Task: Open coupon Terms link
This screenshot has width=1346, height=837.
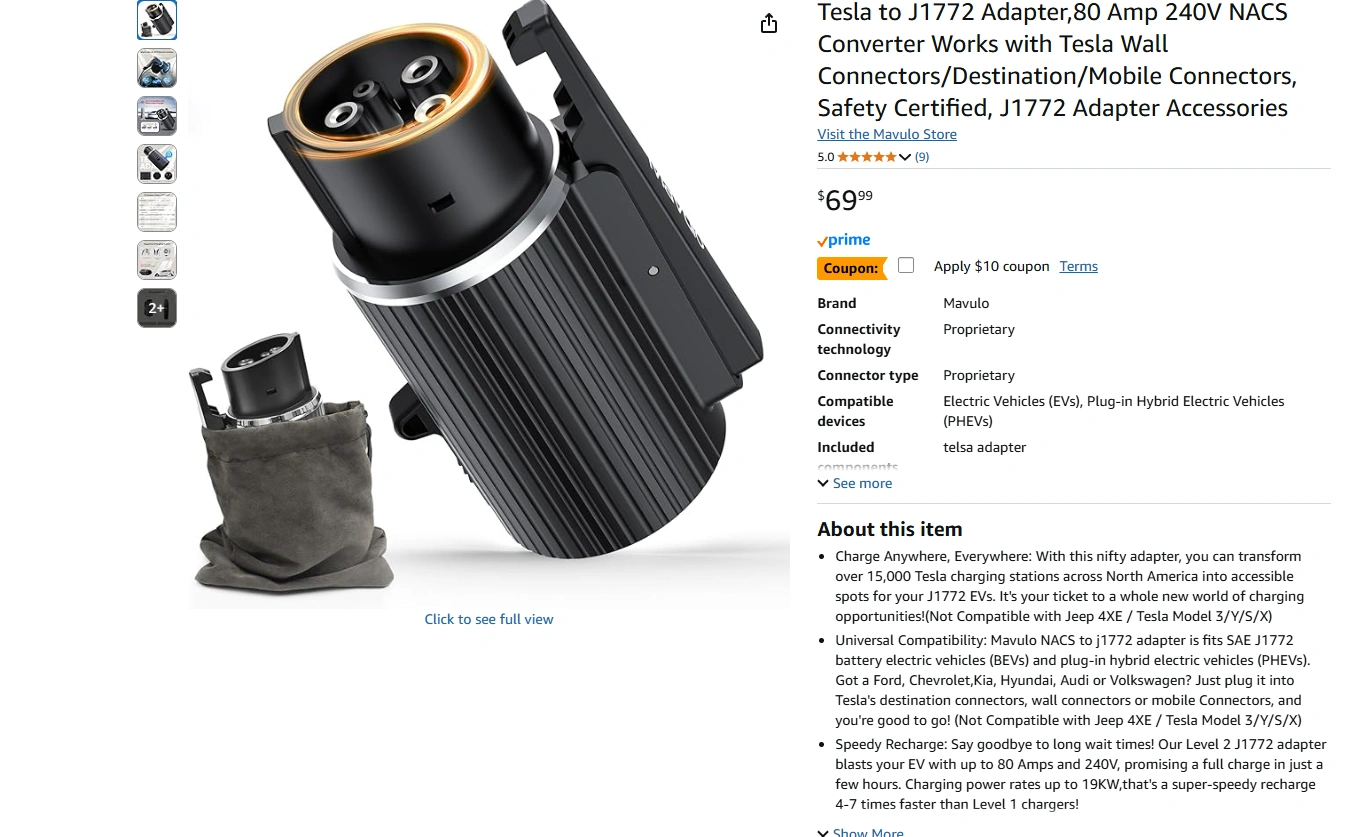Action: 1079,266
